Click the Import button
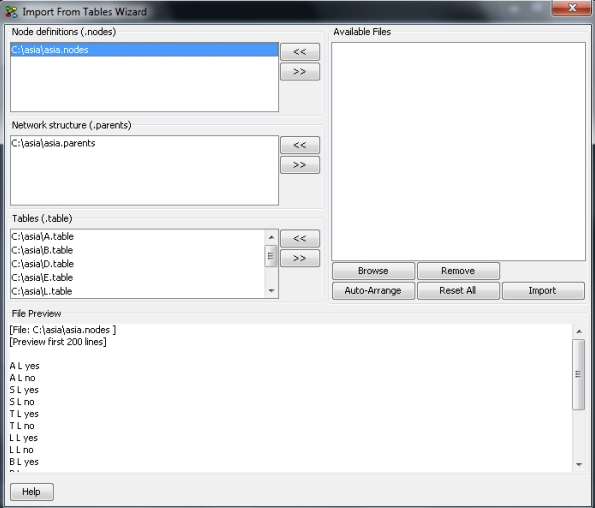The width and height of the screenshot is (595, 508). click(x=543, y=291)
